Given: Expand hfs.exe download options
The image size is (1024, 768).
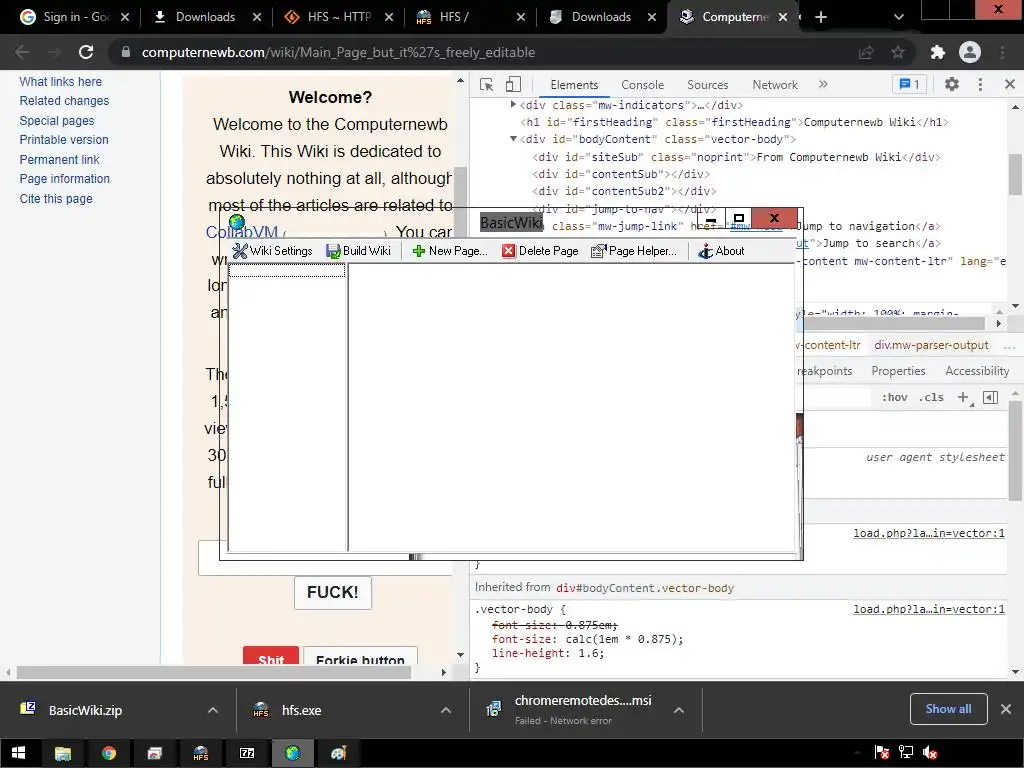Looking at the screenshot, I should coord(446,710).
